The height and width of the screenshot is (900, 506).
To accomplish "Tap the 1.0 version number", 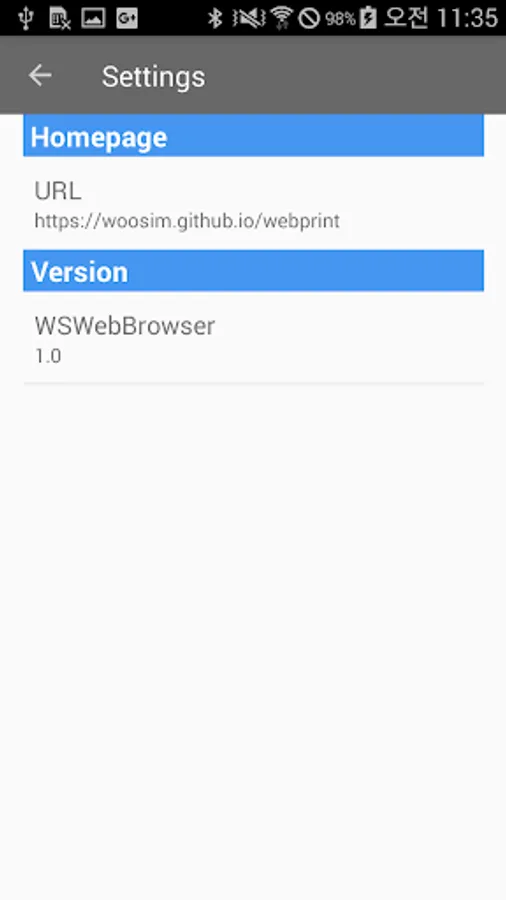I will pos(48,356).
